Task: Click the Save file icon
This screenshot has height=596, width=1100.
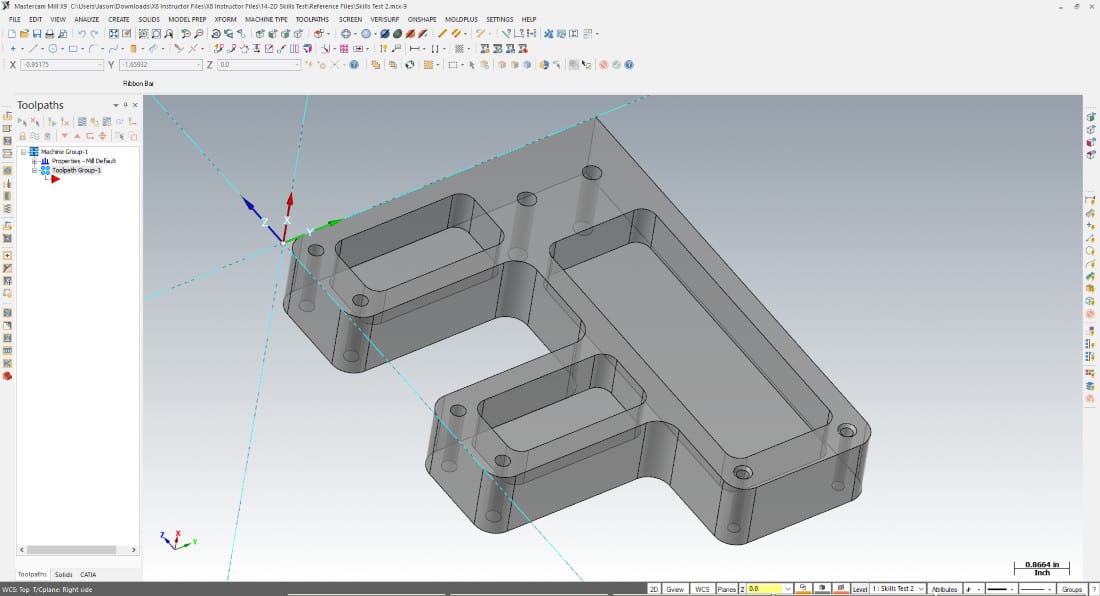Action: pos(37,34)
